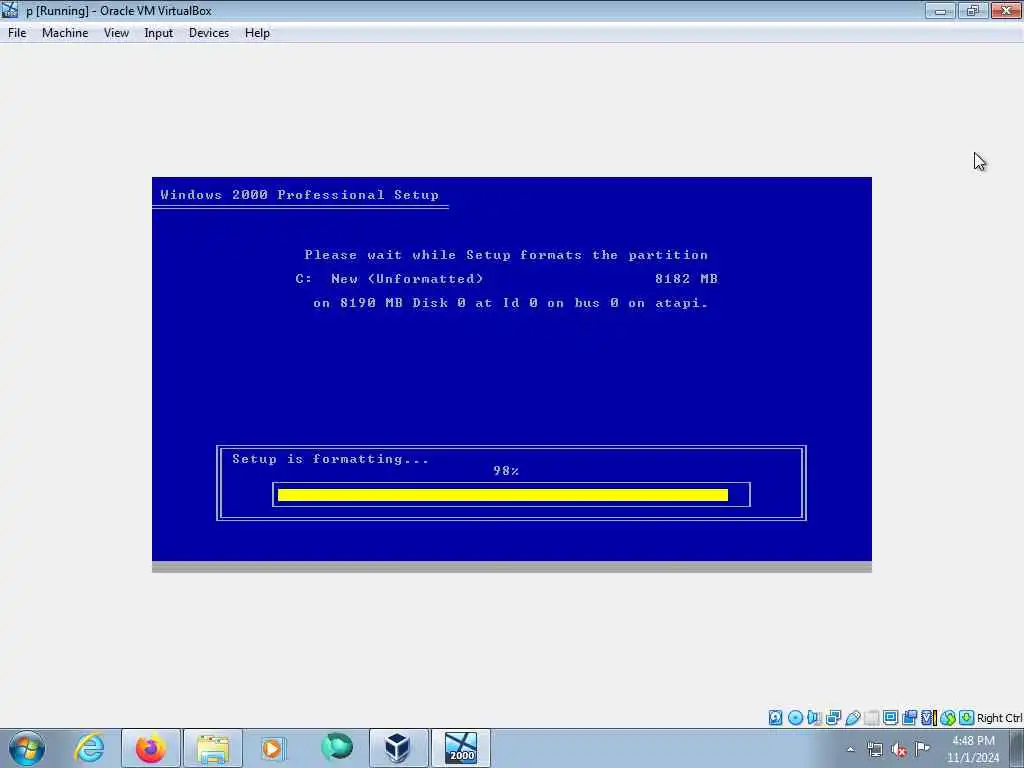Switch to Firefox on the taskbar
Viewport: 1024px width, 768px height.
151,748
